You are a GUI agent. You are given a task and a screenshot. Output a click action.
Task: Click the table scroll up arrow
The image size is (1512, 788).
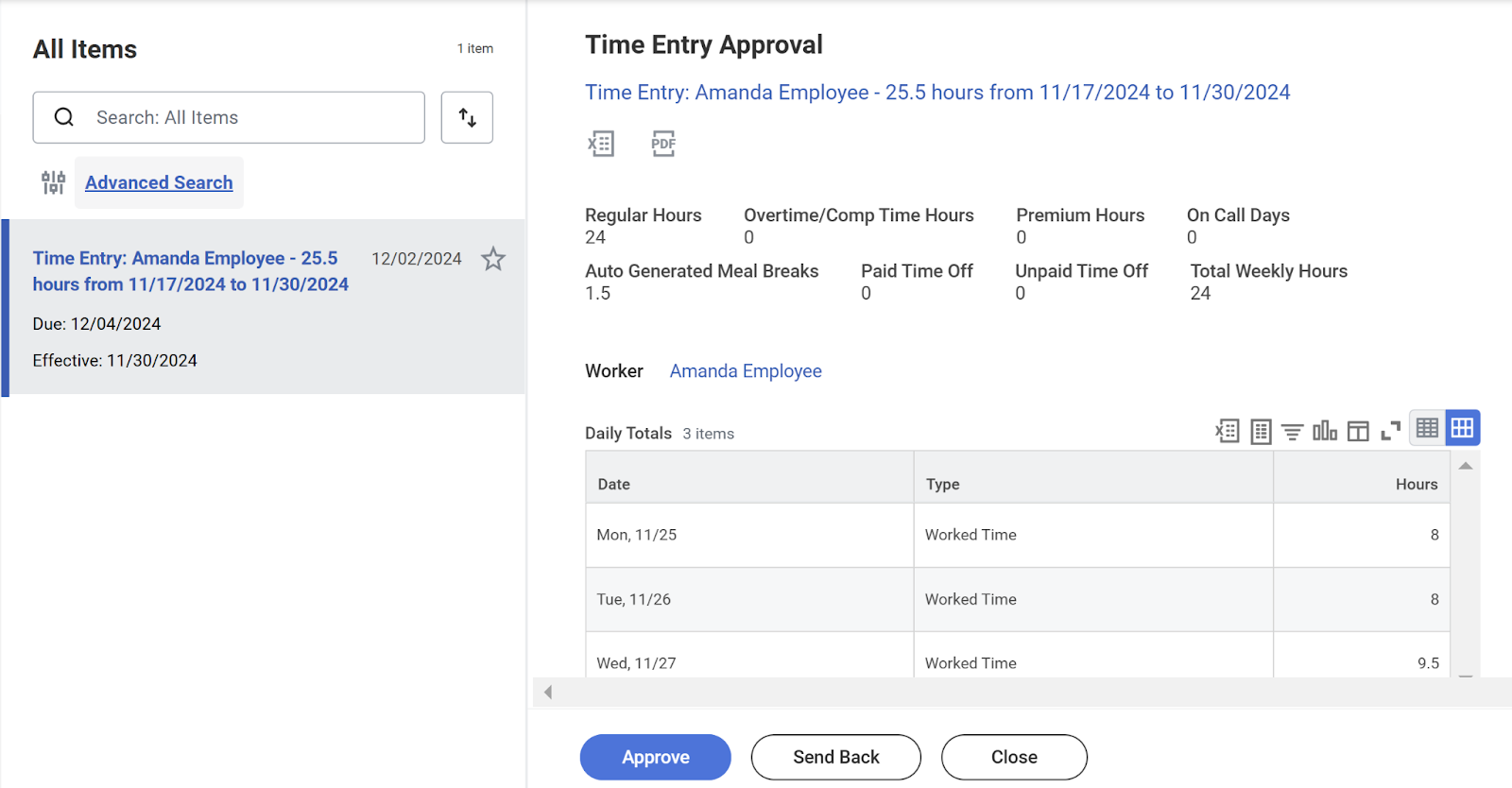(1466, 466)
